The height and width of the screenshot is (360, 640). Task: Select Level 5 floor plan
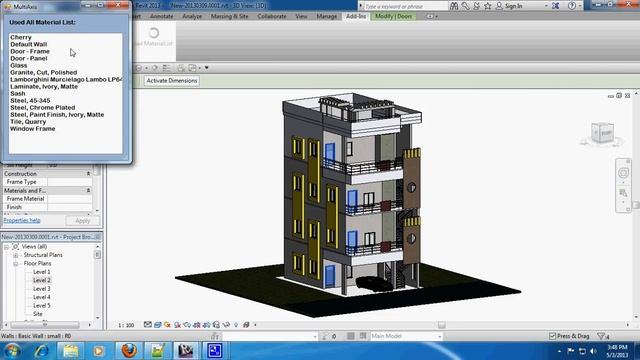point(42,306)
